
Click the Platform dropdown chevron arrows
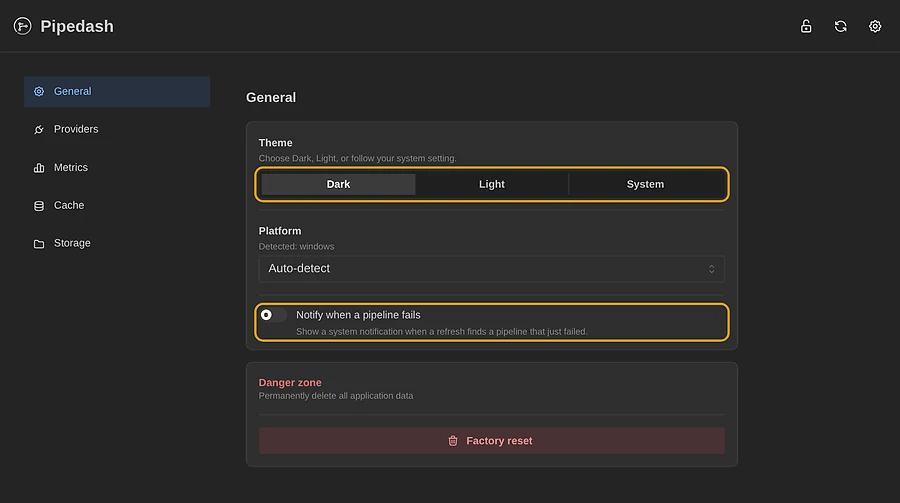click(x=711, y=269)
